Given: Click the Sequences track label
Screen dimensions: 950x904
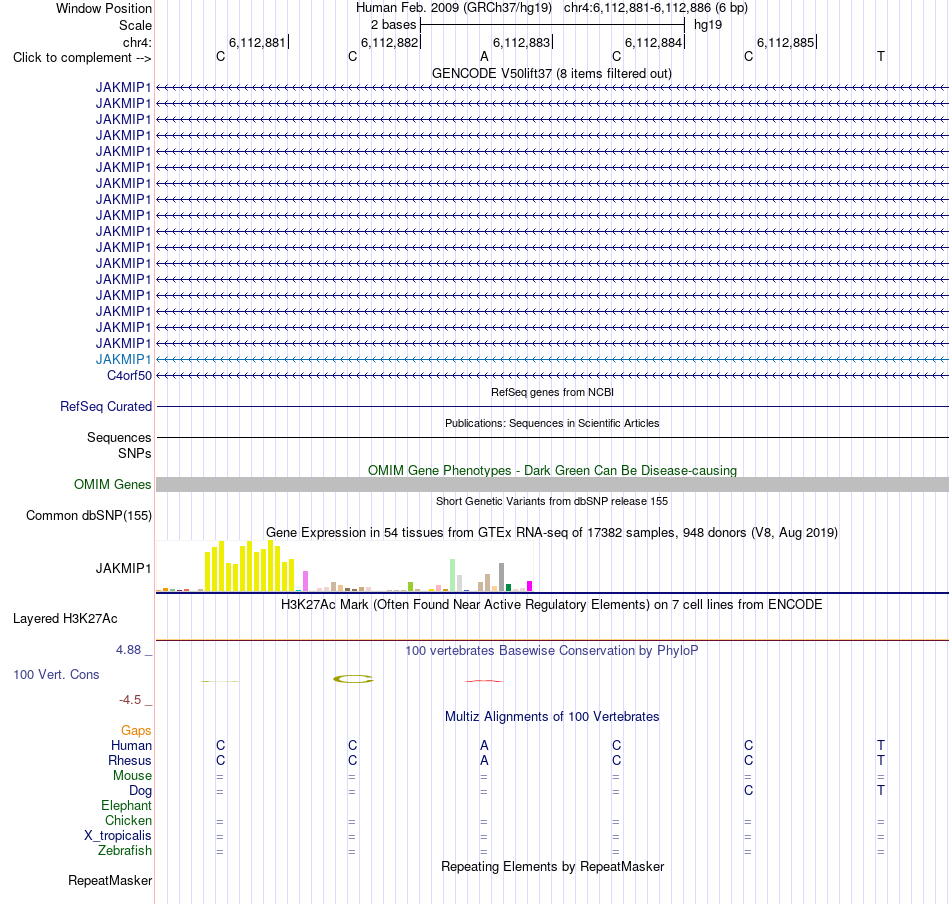Looking at the screenshot, I should pos(119,437).
